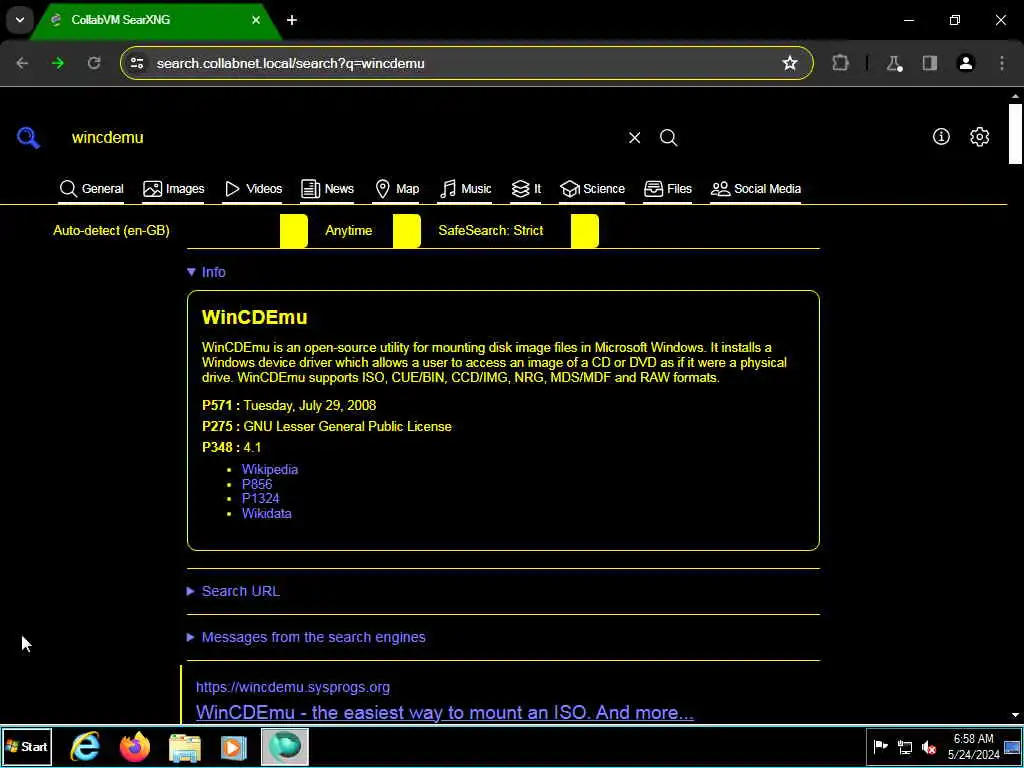Screen dimensions: 1024x768
Task: Toggle the browser side panel icon
Action: [929, 63]
